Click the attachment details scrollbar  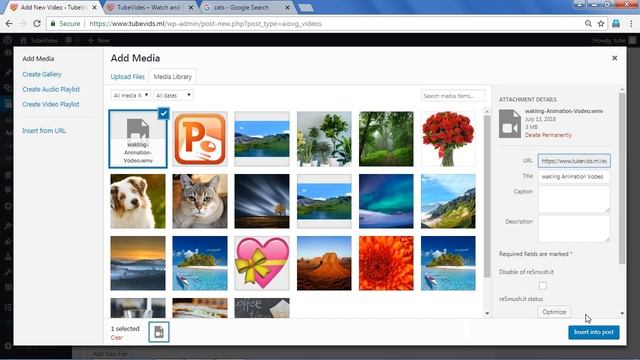622,179
